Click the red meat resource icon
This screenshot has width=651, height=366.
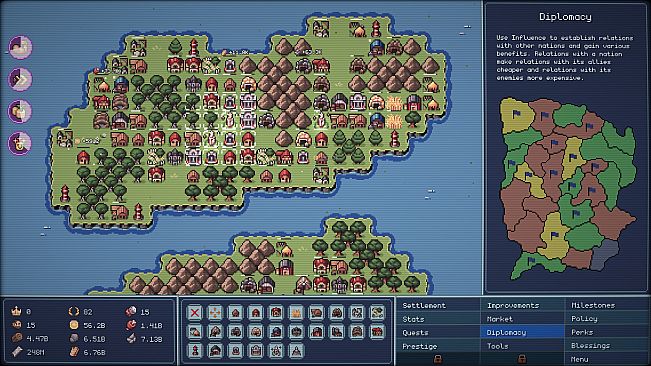pyautogui.click(x=131, y=325)
